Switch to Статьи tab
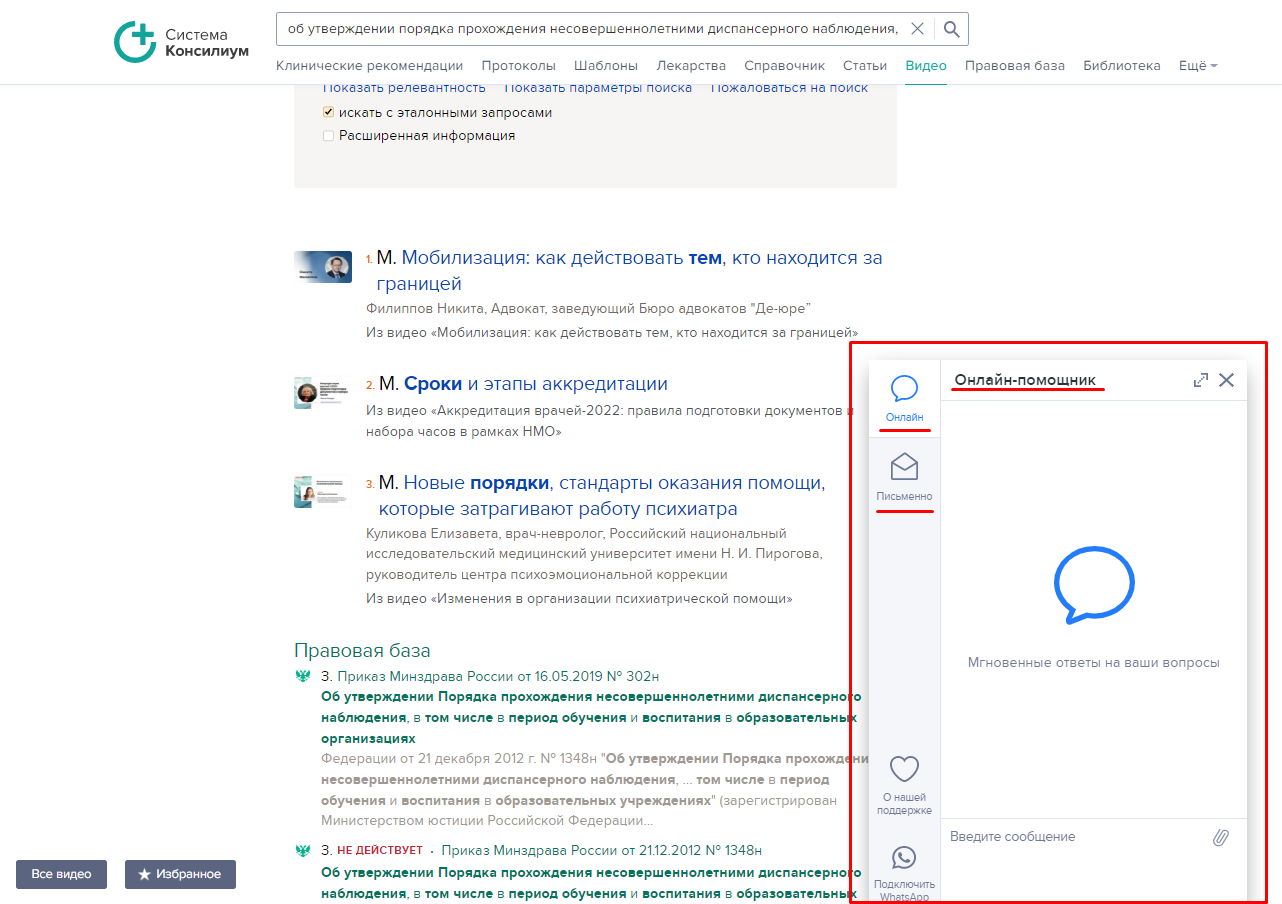Screen dimensions: 1282x904 click(x=865, y=66)
